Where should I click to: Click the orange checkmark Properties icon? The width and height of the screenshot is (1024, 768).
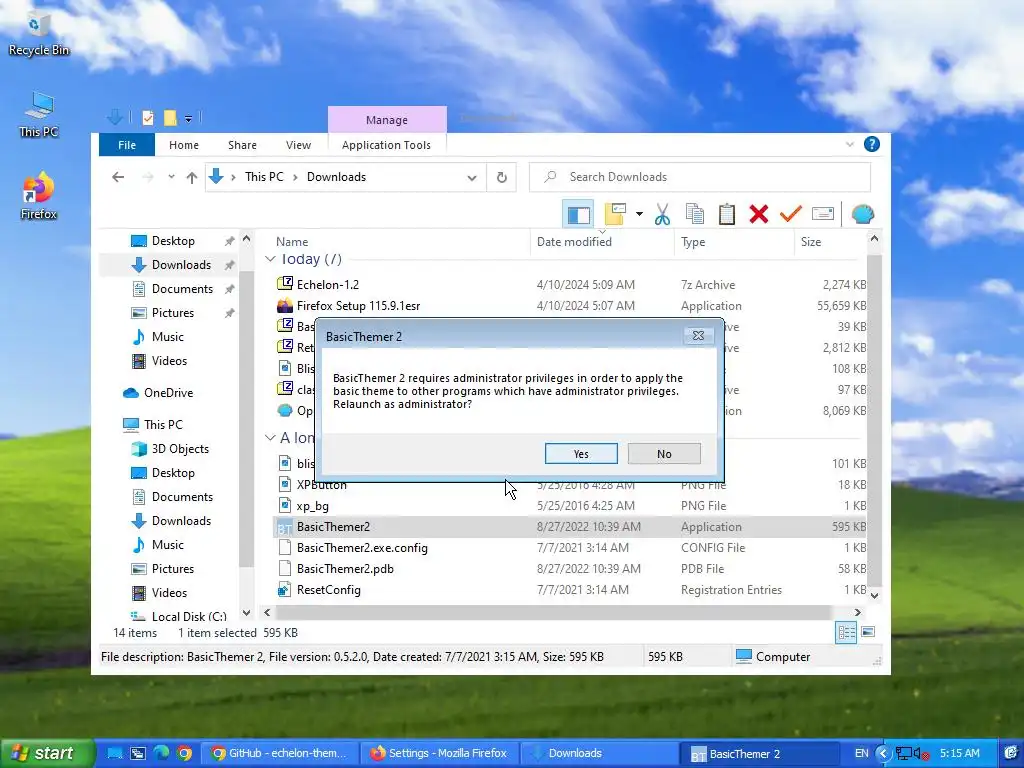[x=790, y=214]
